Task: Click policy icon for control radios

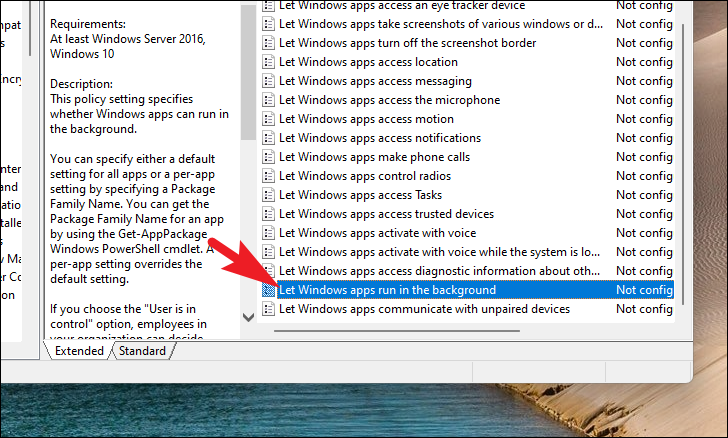Action: pyautogui.click(x=268, y=177)
